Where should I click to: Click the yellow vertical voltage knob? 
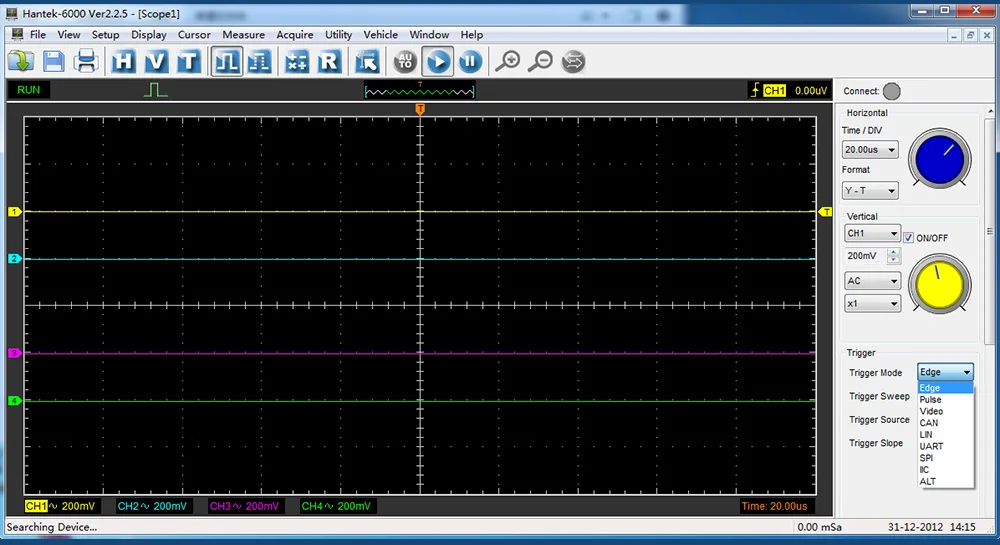click(939, 282)
